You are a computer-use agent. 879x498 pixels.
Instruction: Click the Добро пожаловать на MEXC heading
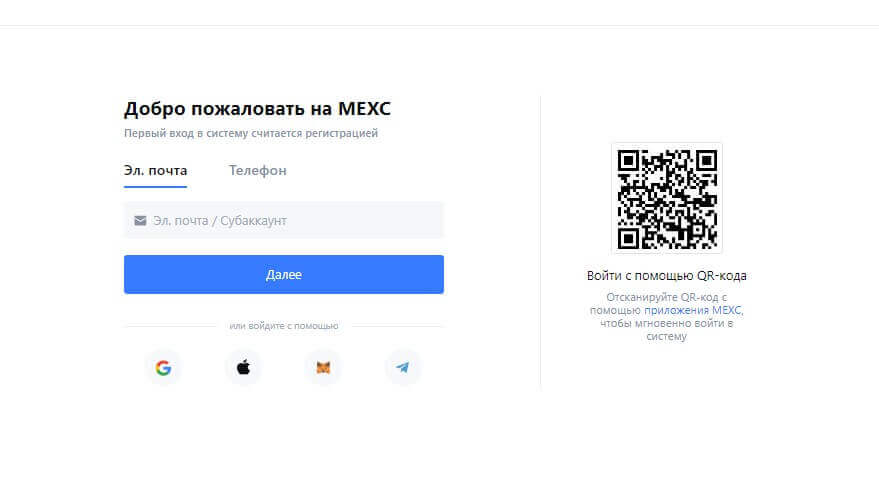point(257,108)
